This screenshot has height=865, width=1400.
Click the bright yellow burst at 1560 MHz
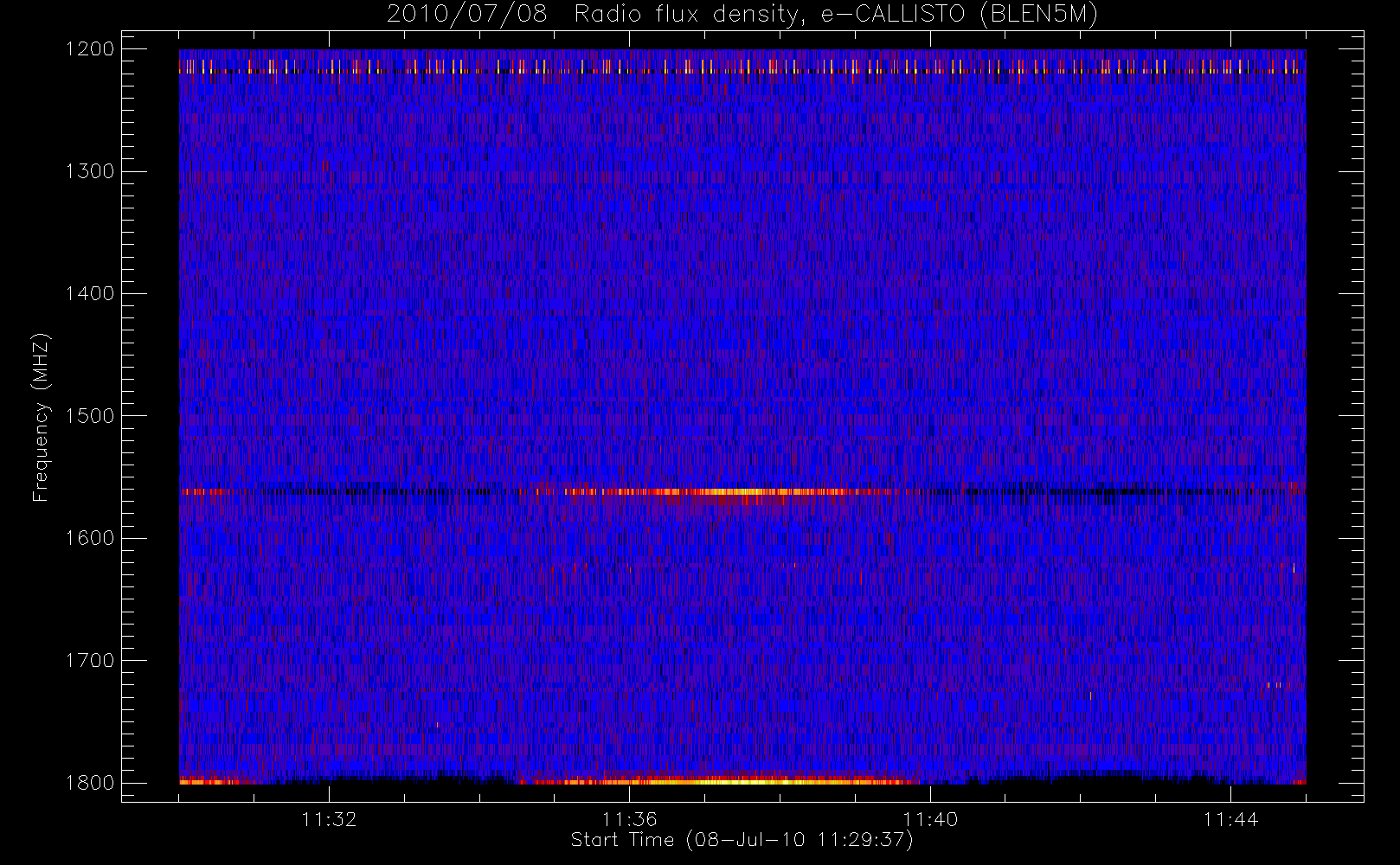[x=740, y=492]
